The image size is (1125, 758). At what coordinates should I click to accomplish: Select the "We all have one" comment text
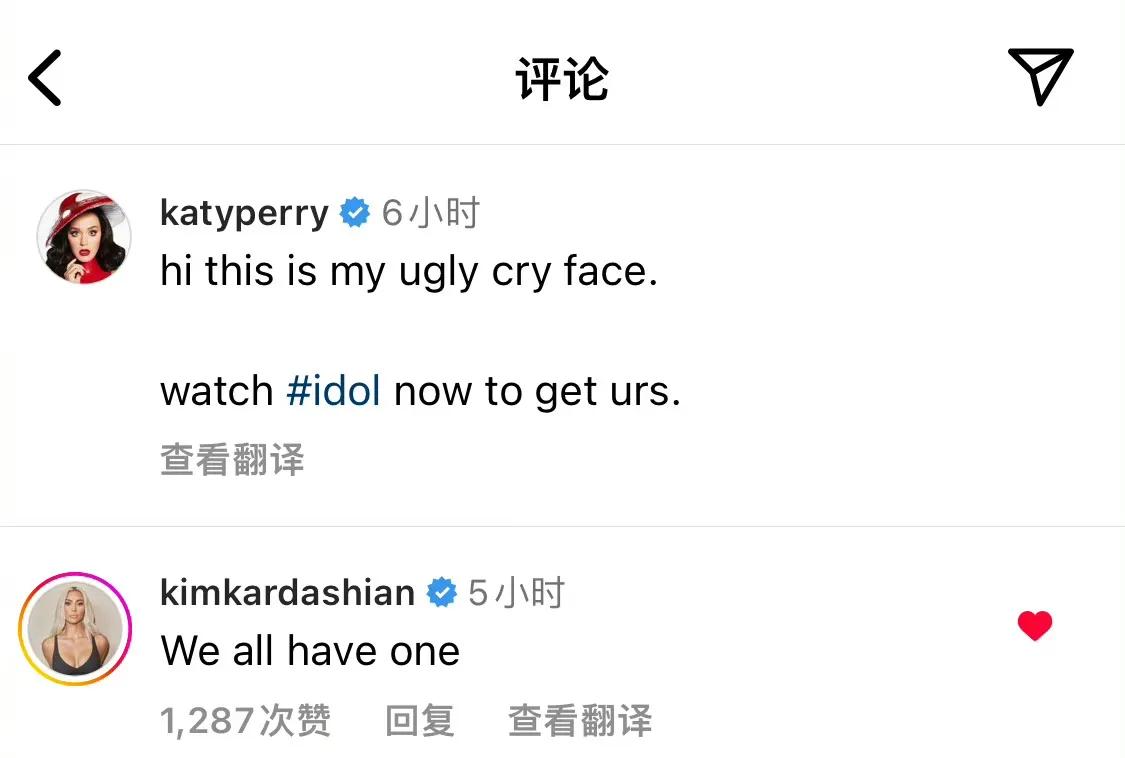pos(310,652)
